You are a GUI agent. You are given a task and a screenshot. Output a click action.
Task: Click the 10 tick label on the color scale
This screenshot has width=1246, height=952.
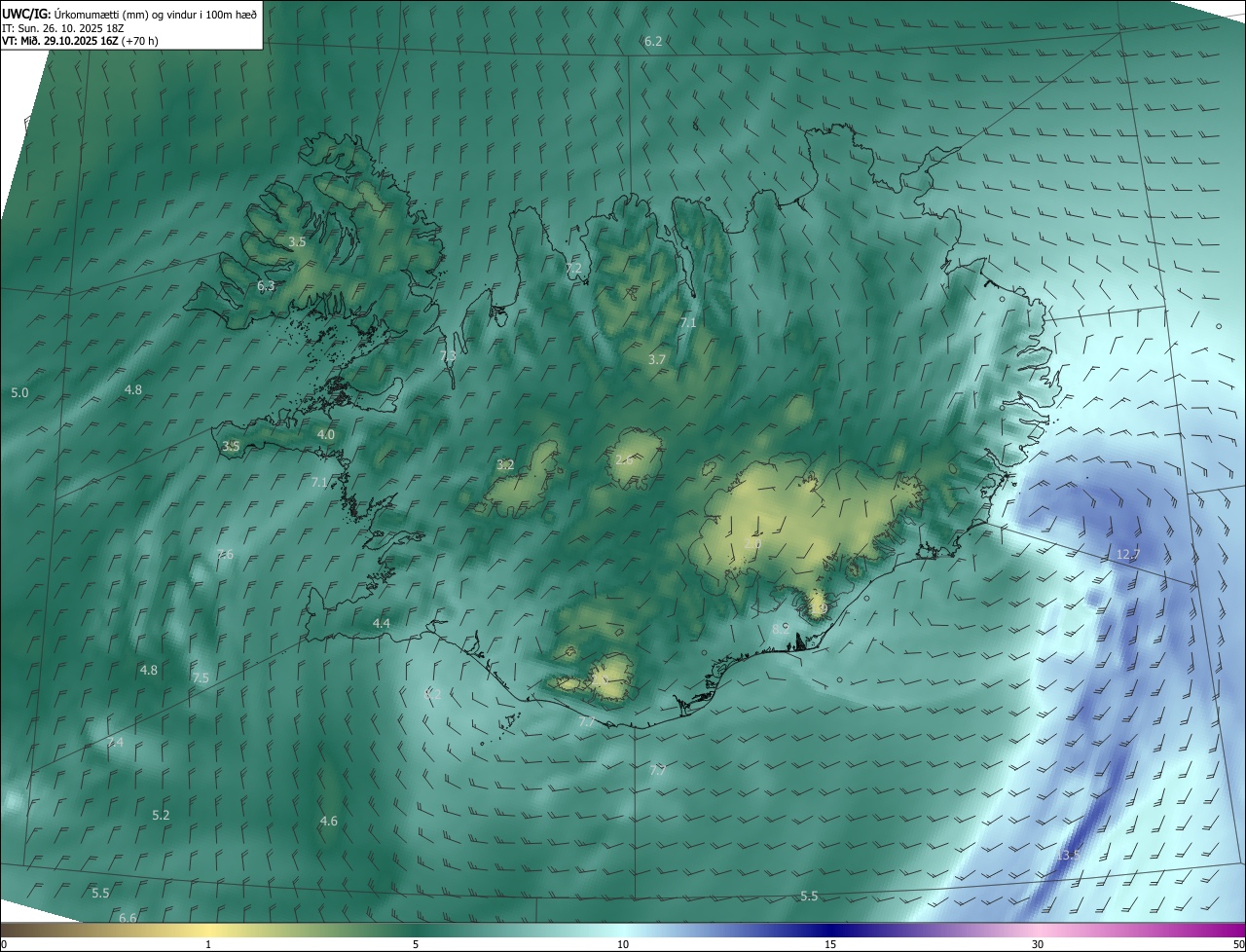[x=623, y=945]
